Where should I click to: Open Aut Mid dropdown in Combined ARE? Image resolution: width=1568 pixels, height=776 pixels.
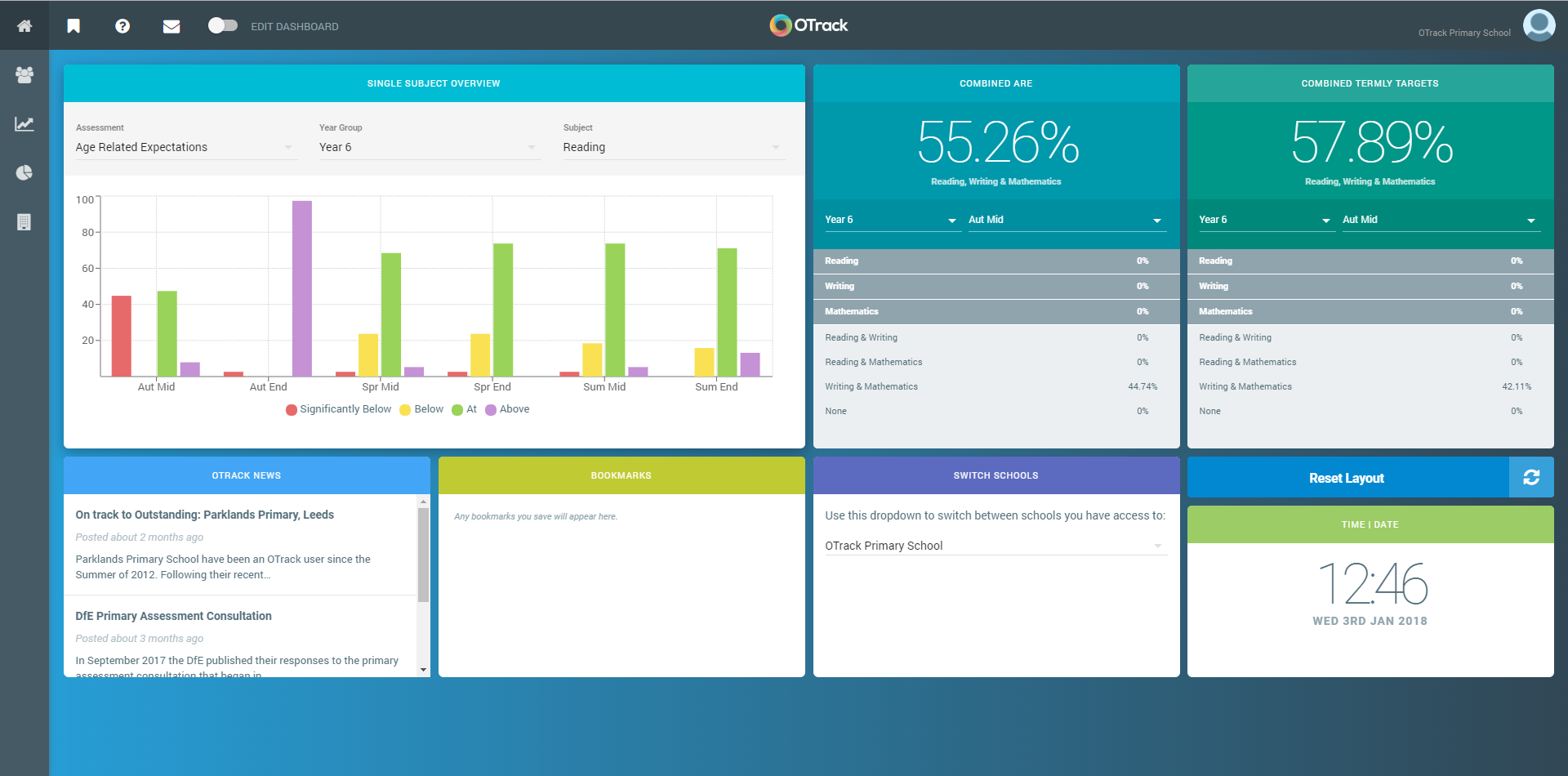pyautogui.click(x=1066, y=220)
